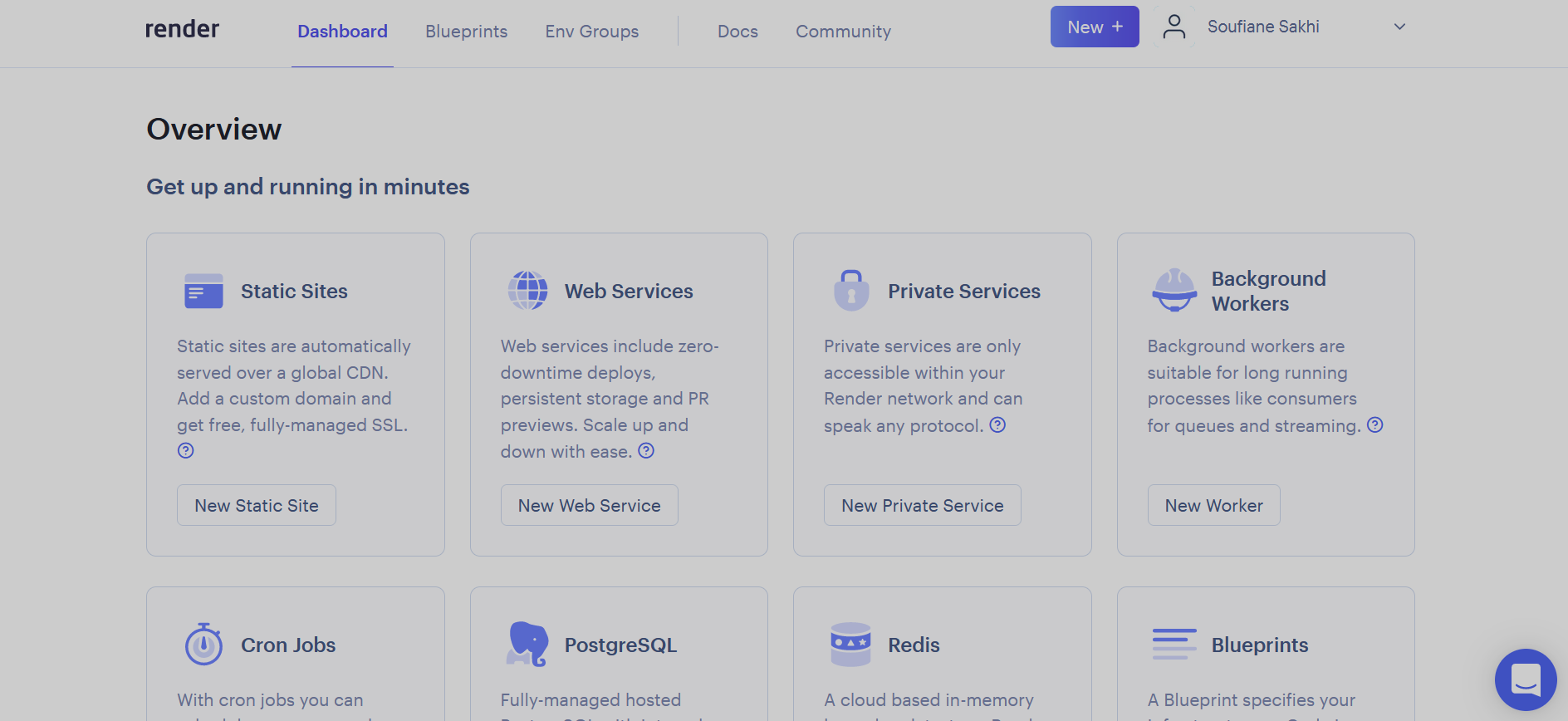Open the chat support widget

1526,679
